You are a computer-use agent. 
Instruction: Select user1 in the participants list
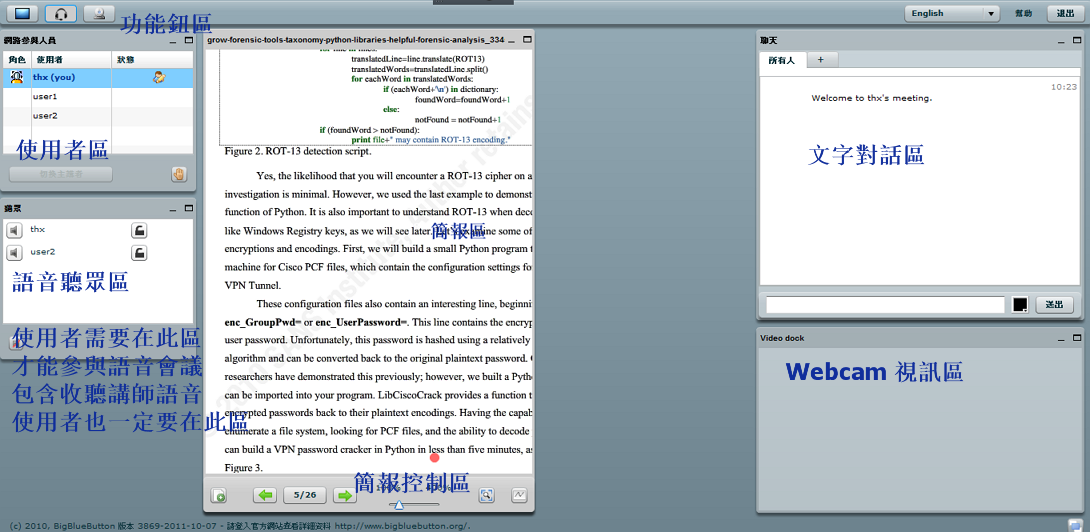[97, 97]
